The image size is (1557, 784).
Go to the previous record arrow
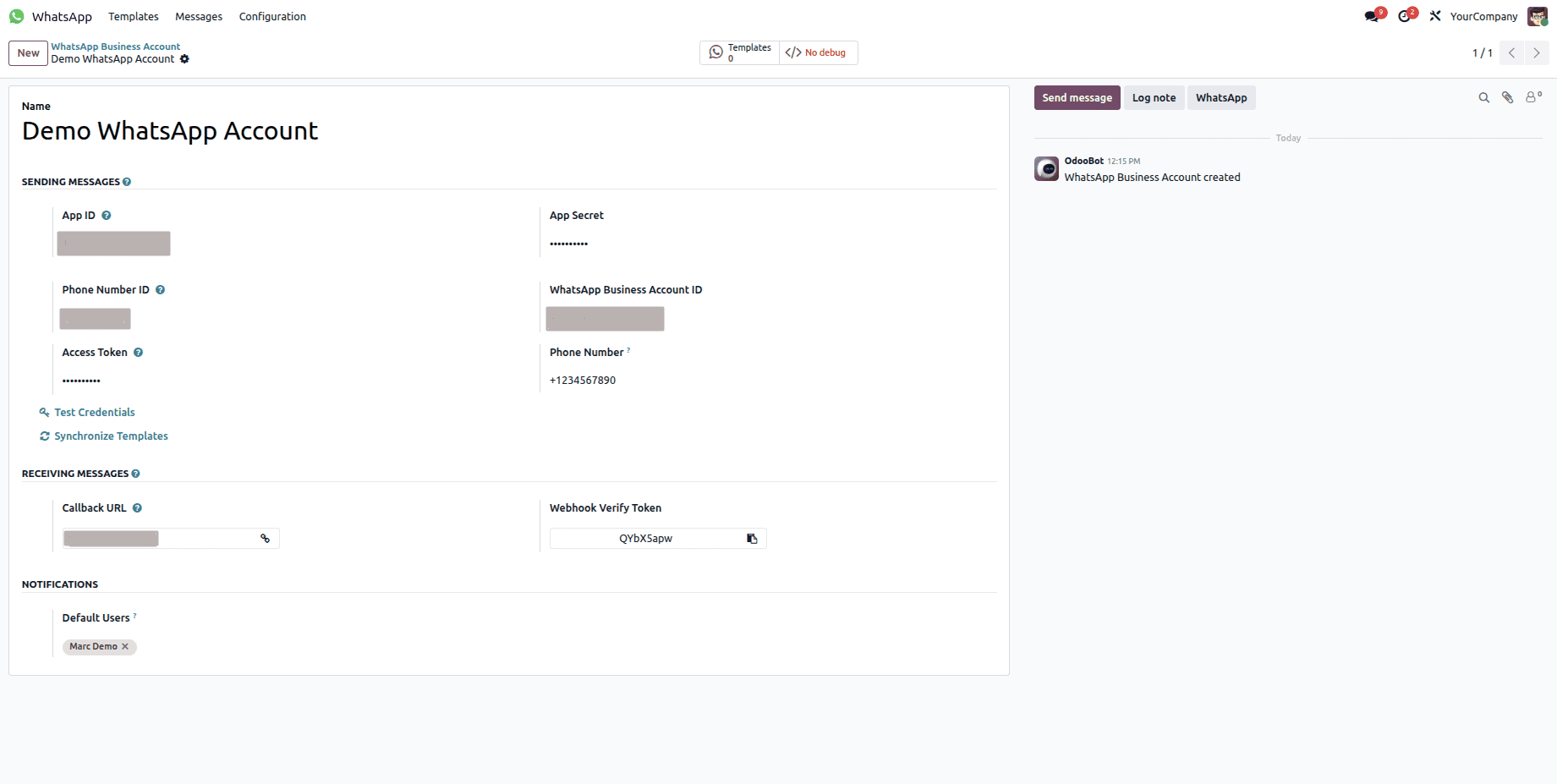coord(1512,52)
